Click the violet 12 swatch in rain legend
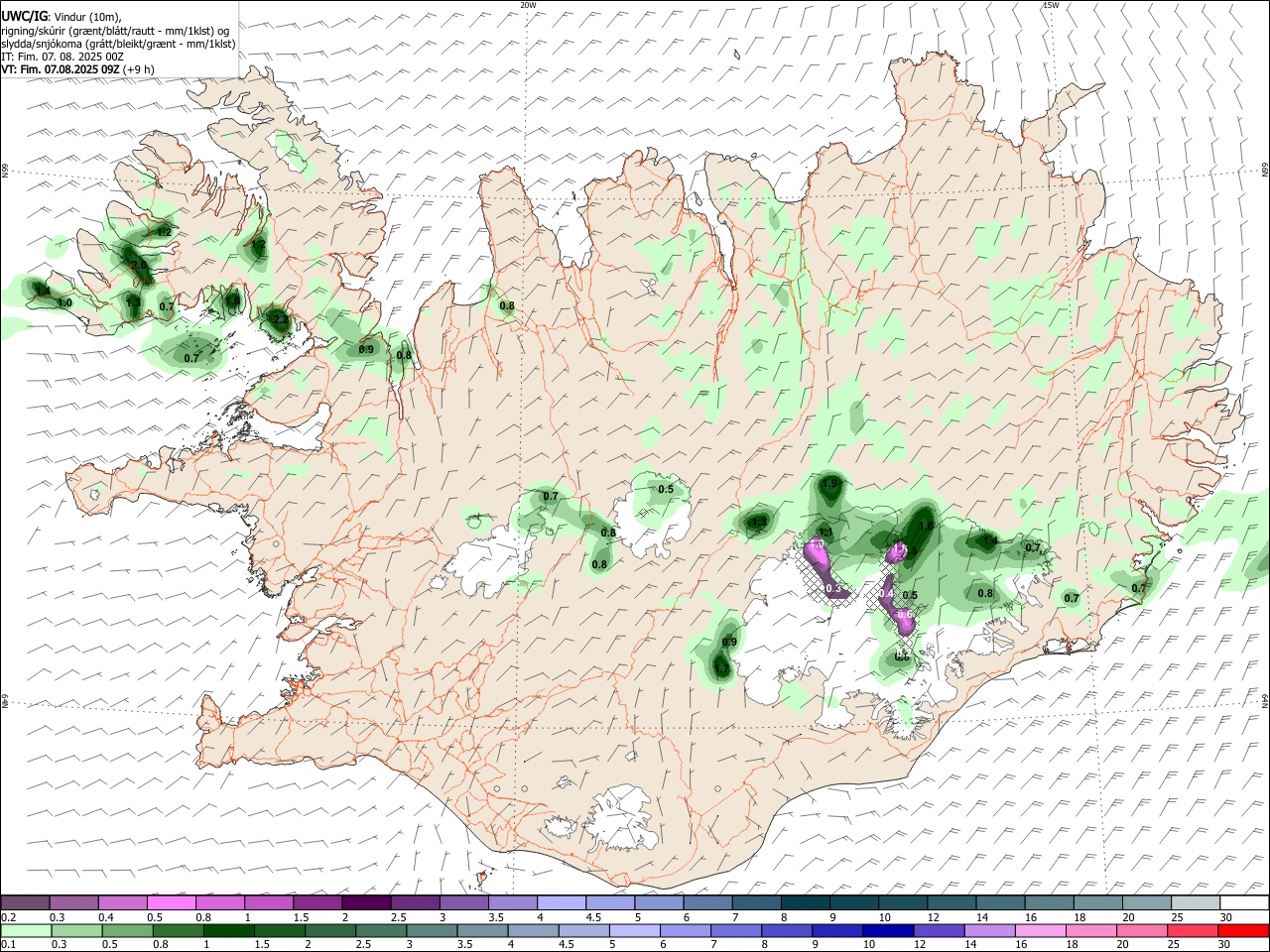This screenshot has height=952, width=1270. click(937, 930)
